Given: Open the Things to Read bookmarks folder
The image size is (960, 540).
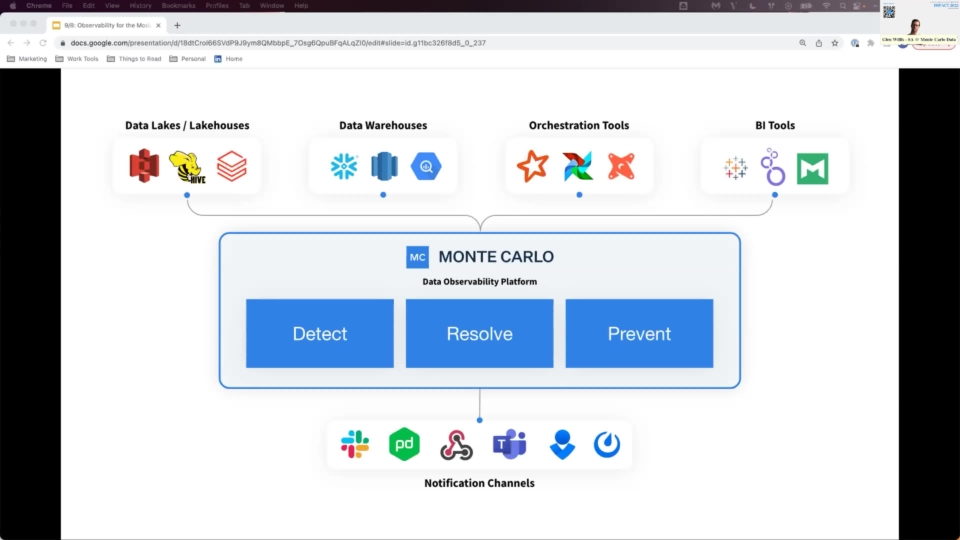Looking at the screenshot, I should coord(134,59).
